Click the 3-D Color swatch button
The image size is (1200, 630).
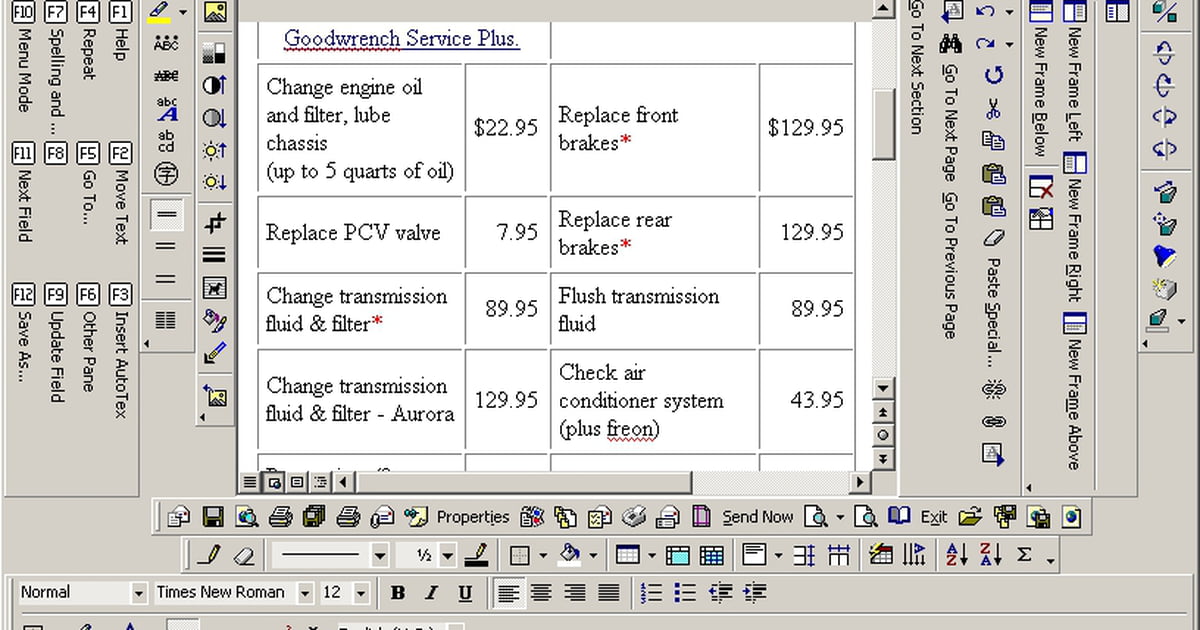[1160, 321]
